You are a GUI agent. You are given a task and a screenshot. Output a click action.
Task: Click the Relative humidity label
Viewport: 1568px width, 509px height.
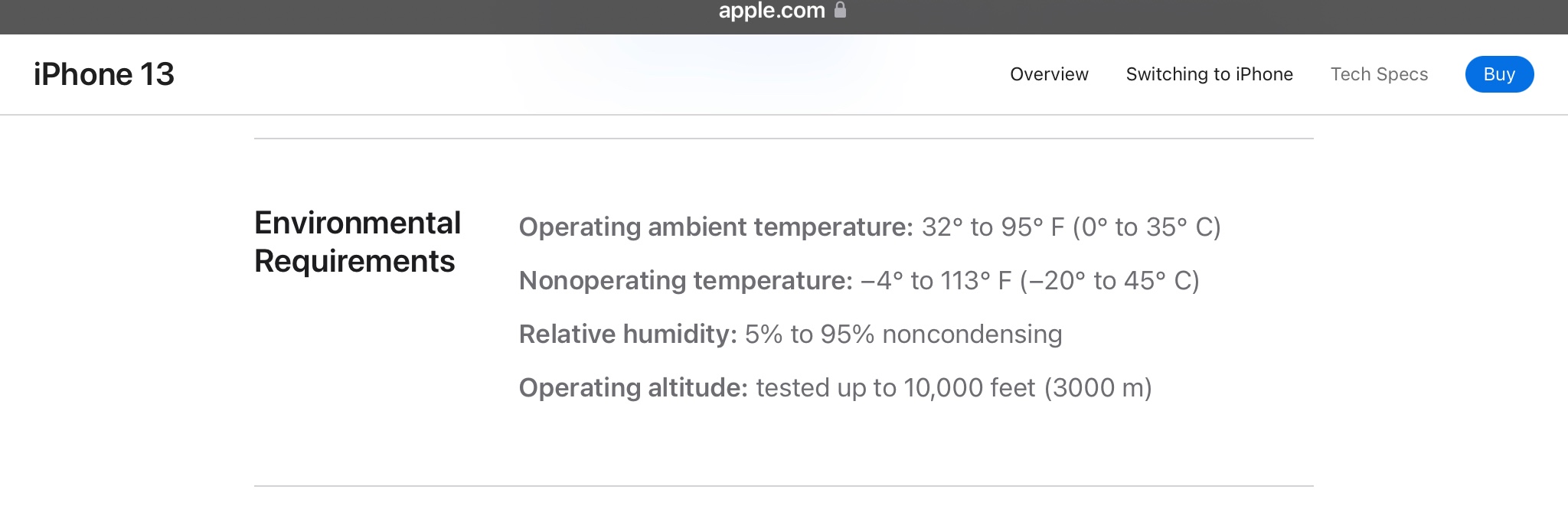628,334
